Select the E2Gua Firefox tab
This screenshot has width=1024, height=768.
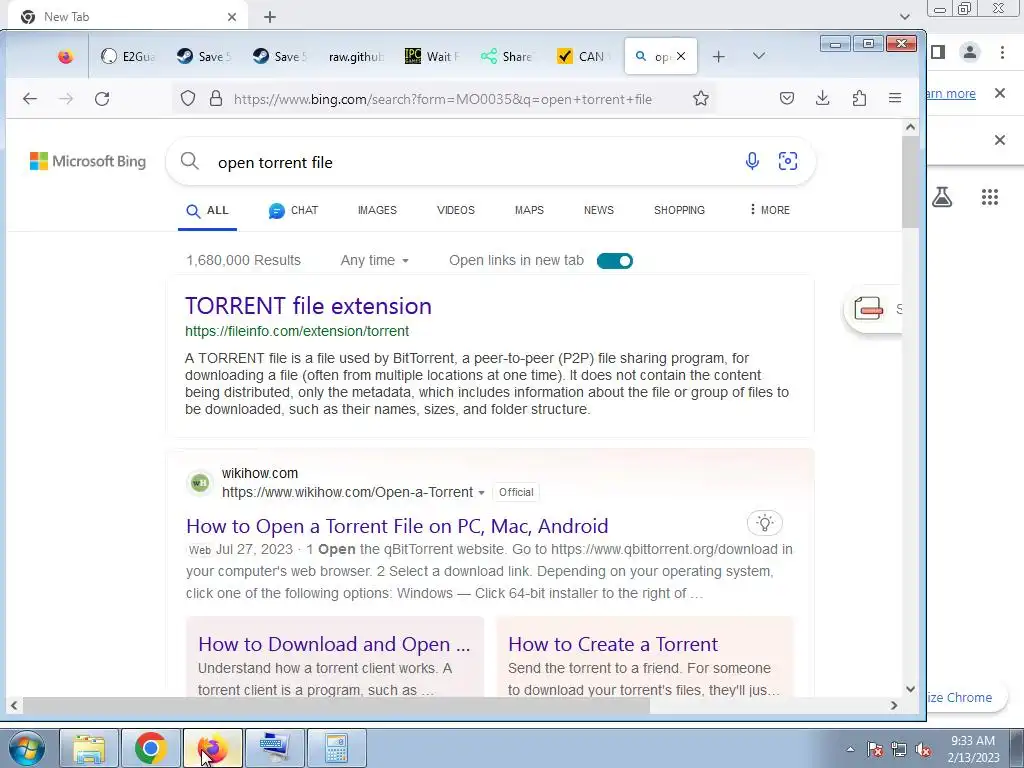[129, 57]
